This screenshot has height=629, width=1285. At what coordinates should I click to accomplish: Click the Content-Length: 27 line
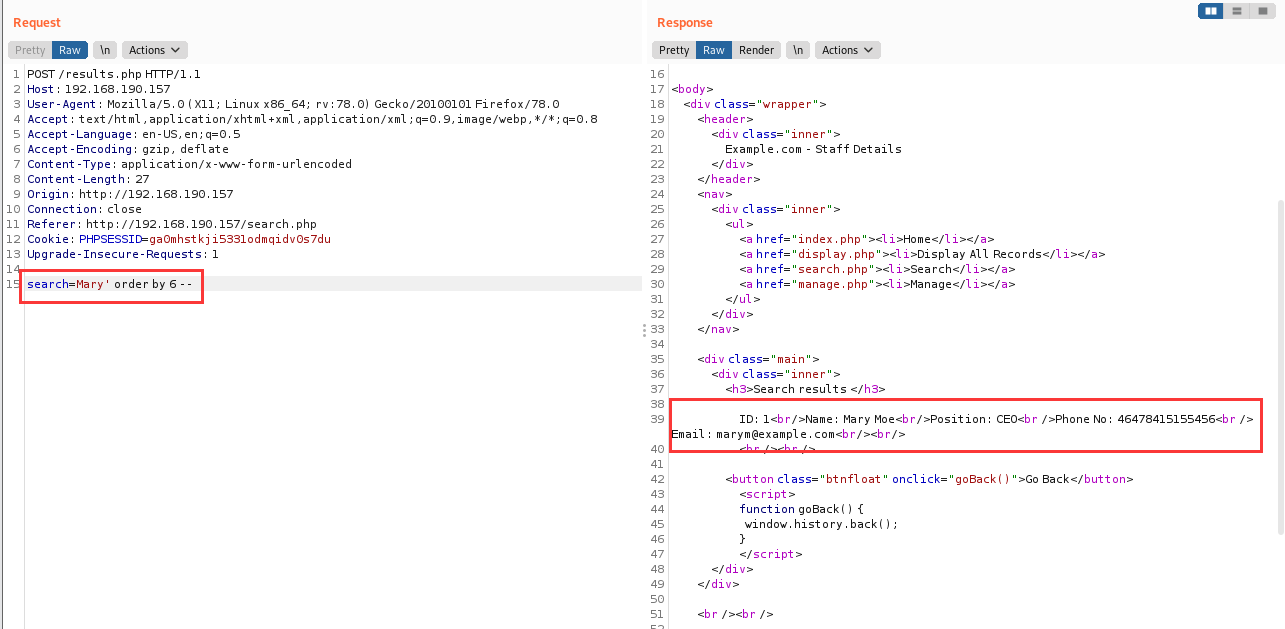(88, 179)
